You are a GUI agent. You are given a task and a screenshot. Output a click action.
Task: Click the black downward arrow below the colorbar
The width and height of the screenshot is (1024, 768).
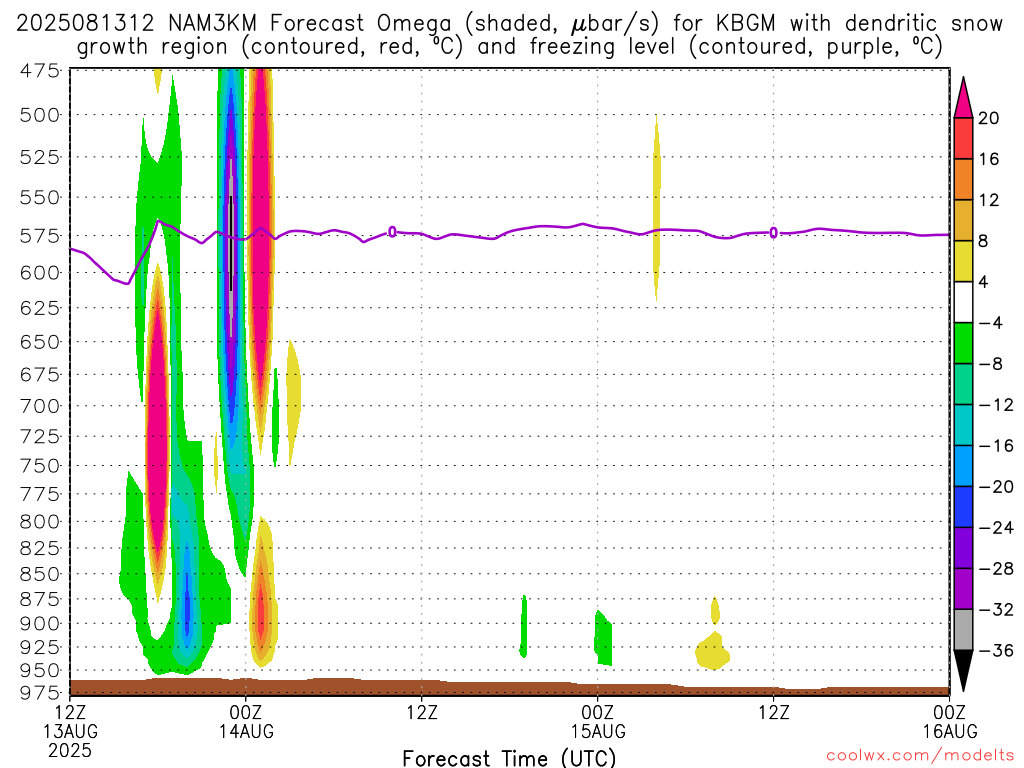963,671
